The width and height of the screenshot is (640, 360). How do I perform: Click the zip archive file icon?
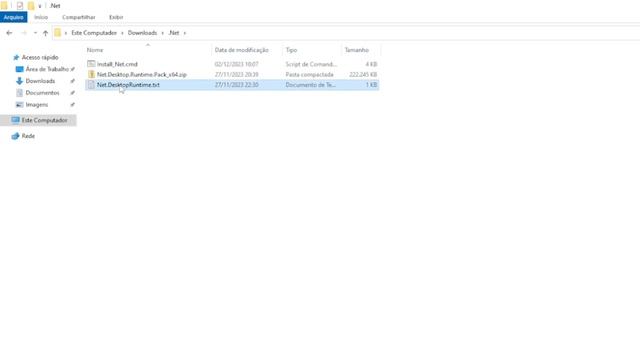91,74
